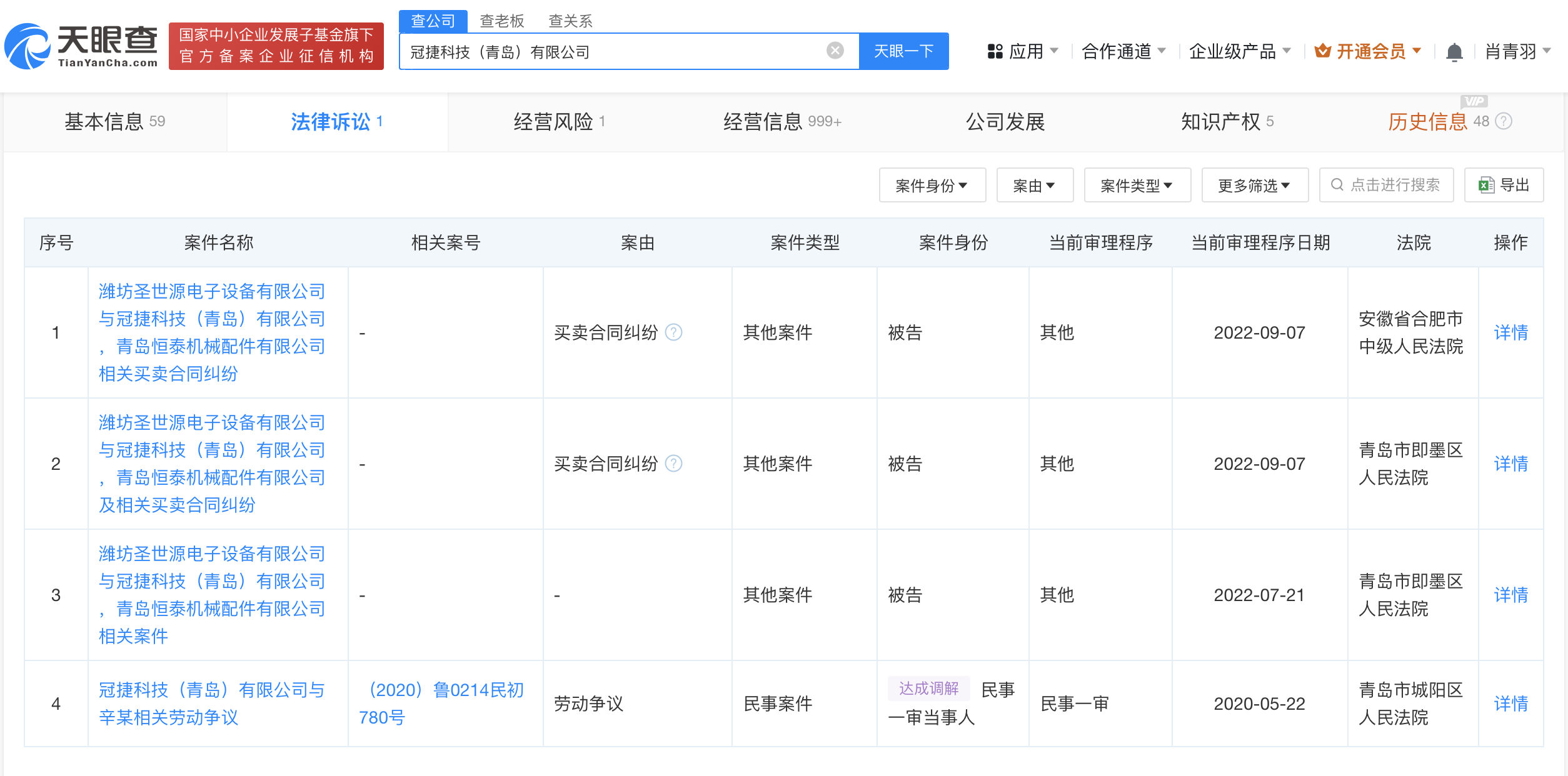Open case number (2020)鲁0214民初780号

pyautogui.click(x=442, y=704)
